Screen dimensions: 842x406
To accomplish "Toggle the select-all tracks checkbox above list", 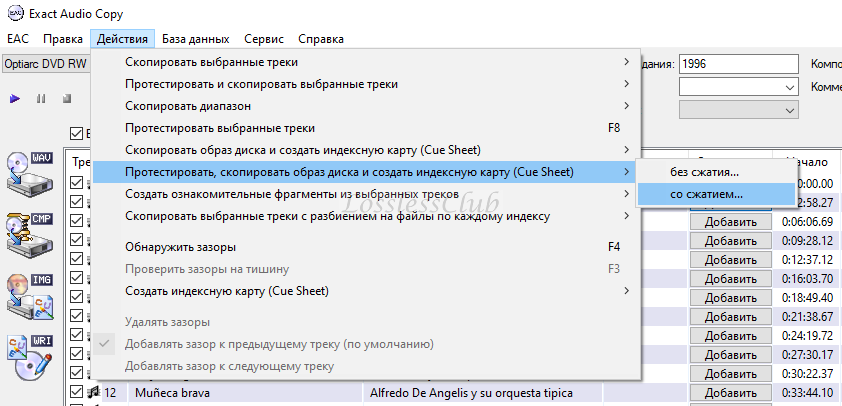I will point(77,133).
